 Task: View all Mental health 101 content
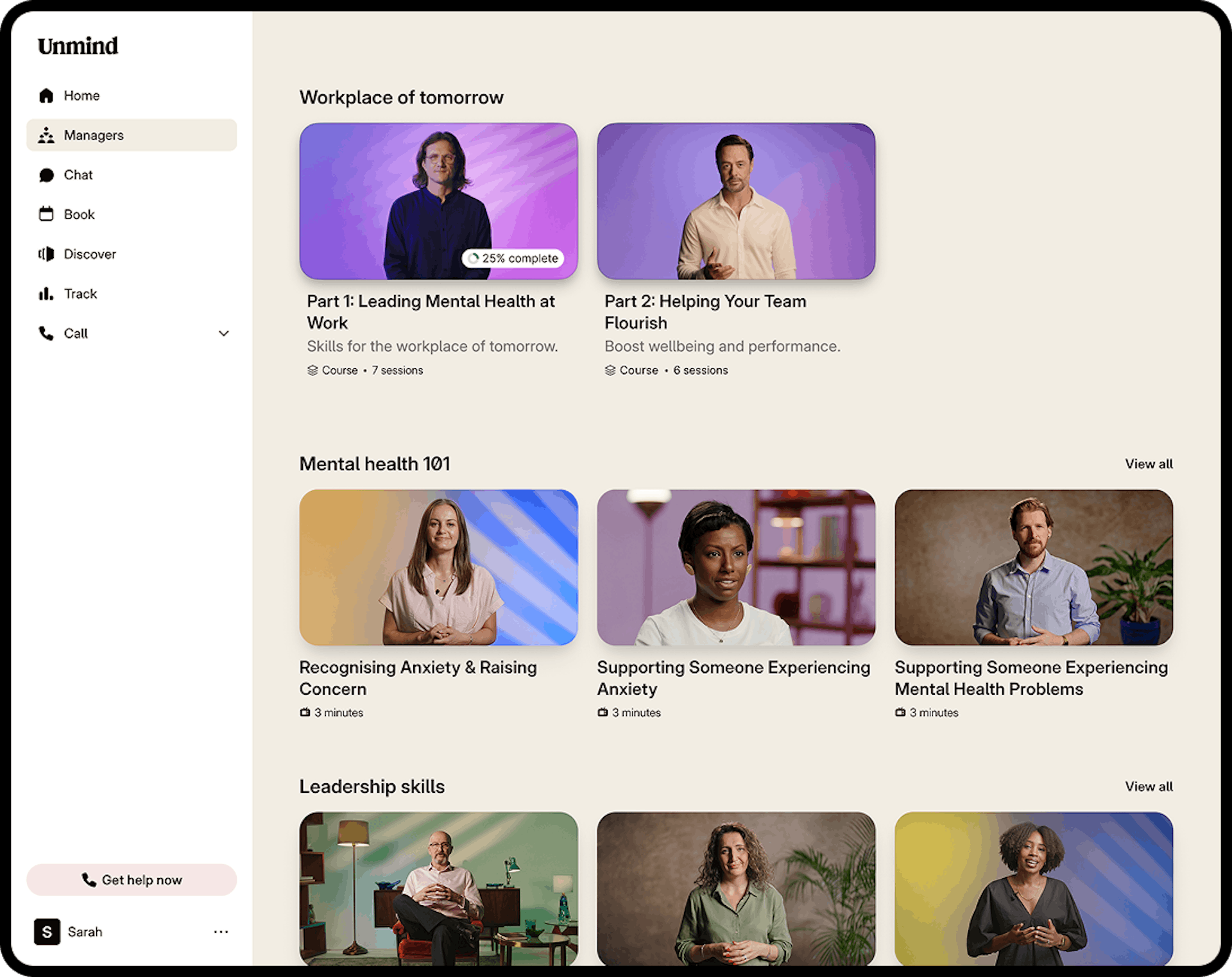pos(1148,464)
